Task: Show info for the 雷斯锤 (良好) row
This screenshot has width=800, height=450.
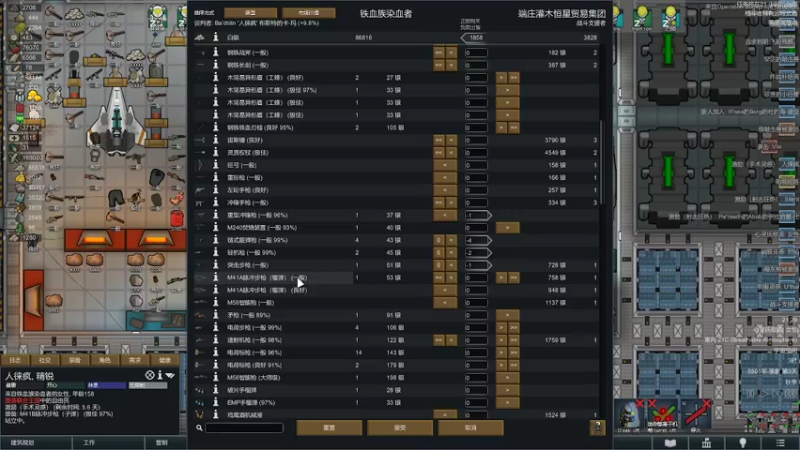Action: pyautogui.click(x=216, y=140)
